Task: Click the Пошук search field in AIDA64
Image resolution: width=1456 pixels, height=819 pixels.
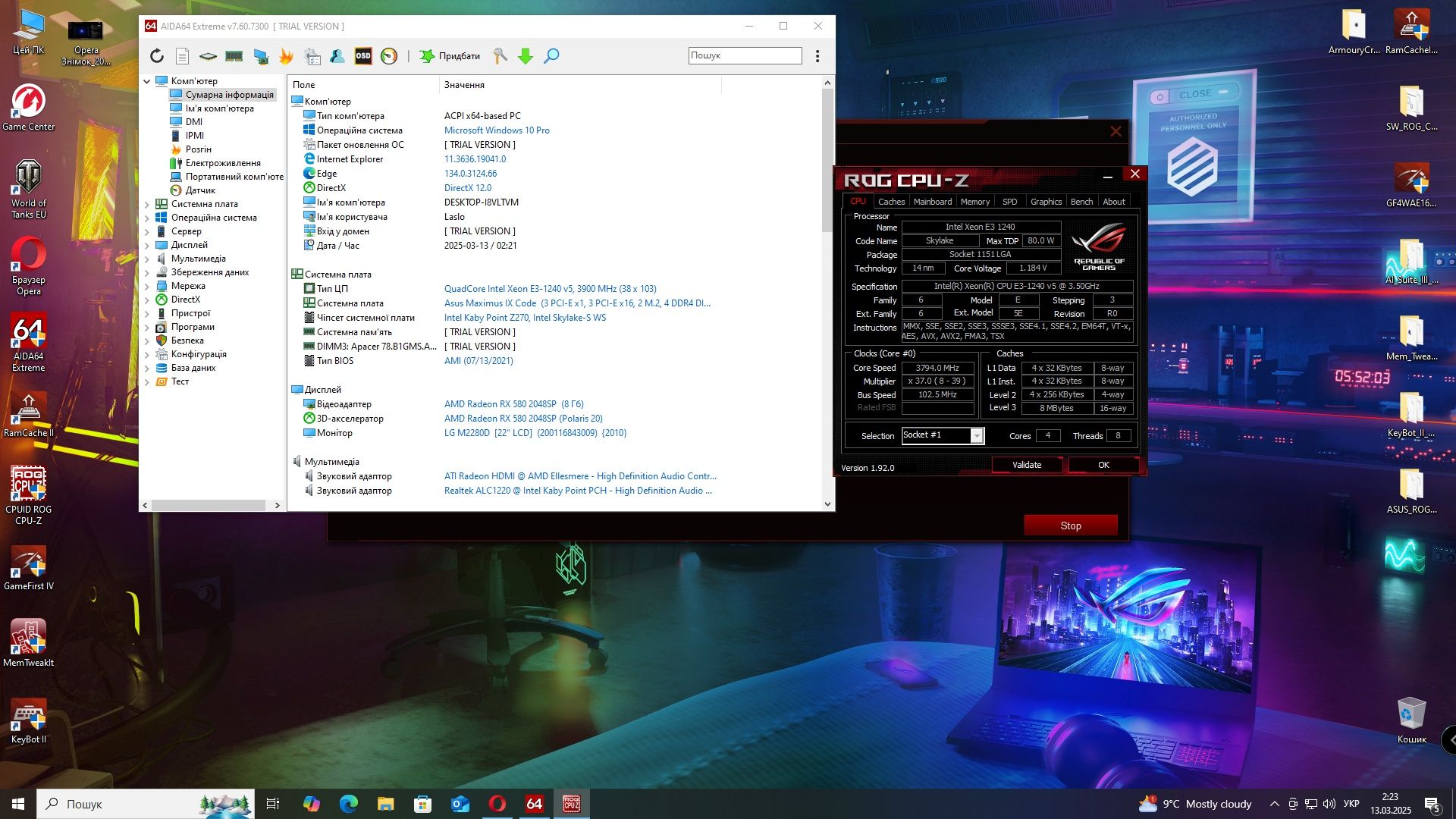Action: [x=745, y=55]
